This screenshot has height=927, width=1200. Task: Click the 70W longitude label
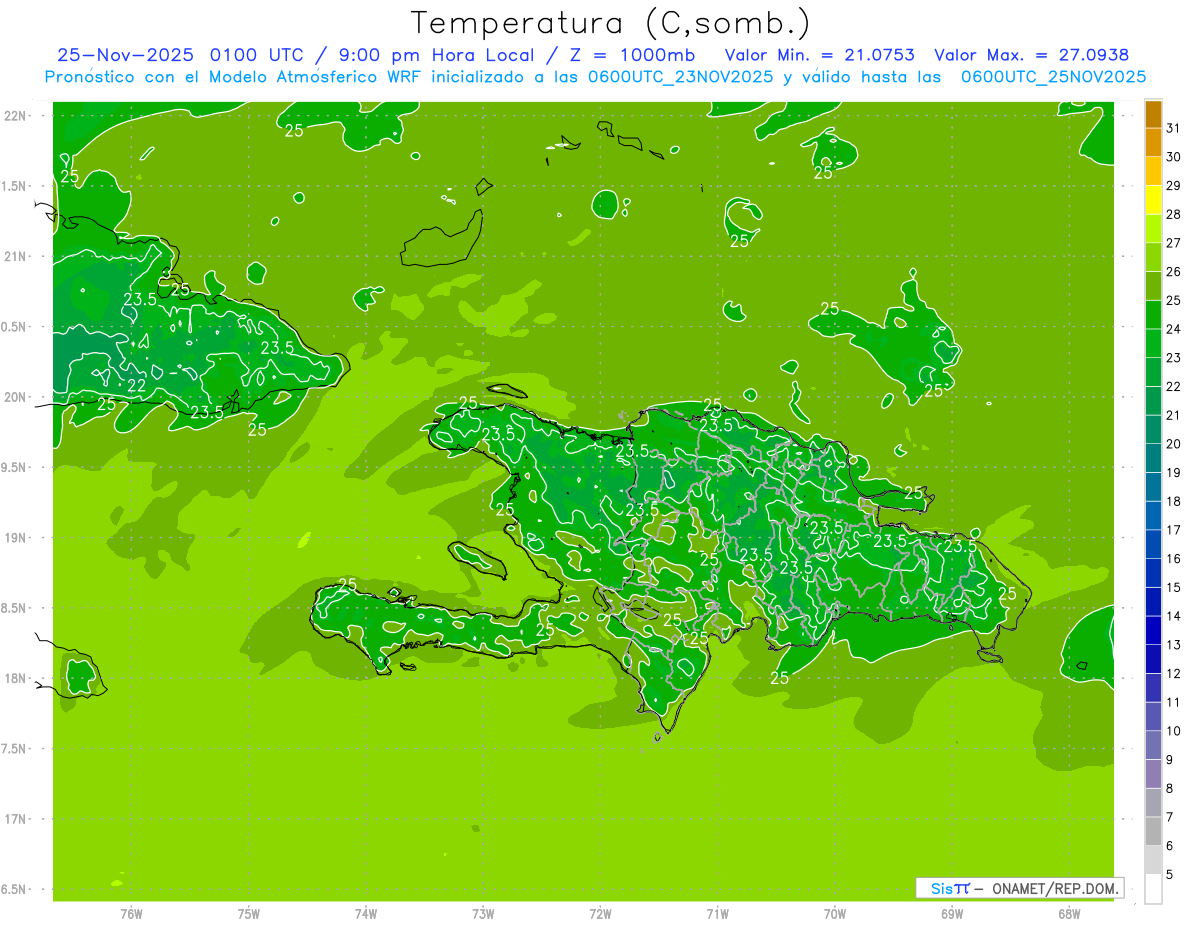pyautogui.click(x=834, y=914)
